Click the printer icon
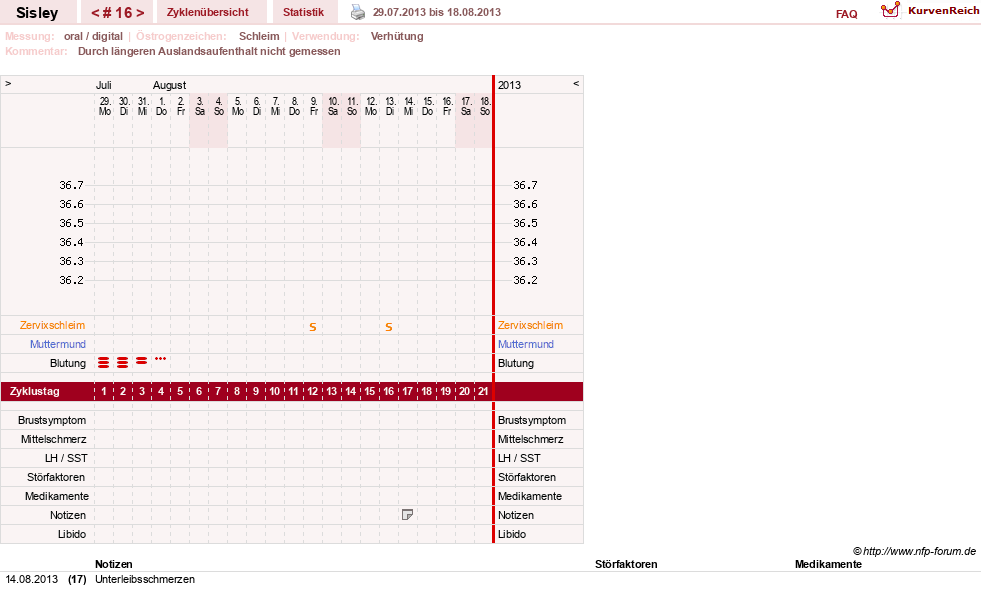Screen dimensions: 981x603 tap(358, 12)
